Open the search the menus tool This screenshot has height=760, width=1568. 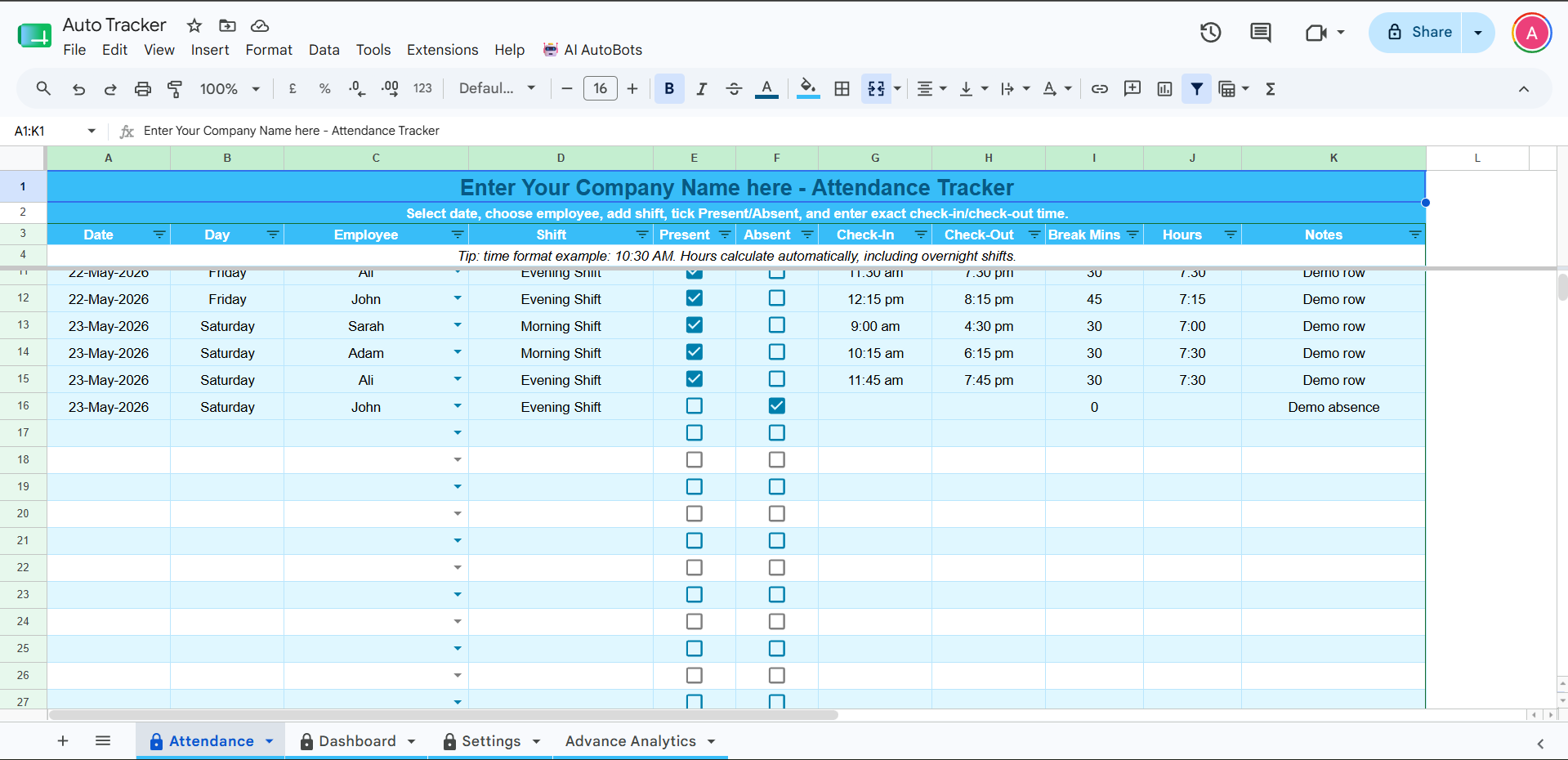[x=43, y=88]
